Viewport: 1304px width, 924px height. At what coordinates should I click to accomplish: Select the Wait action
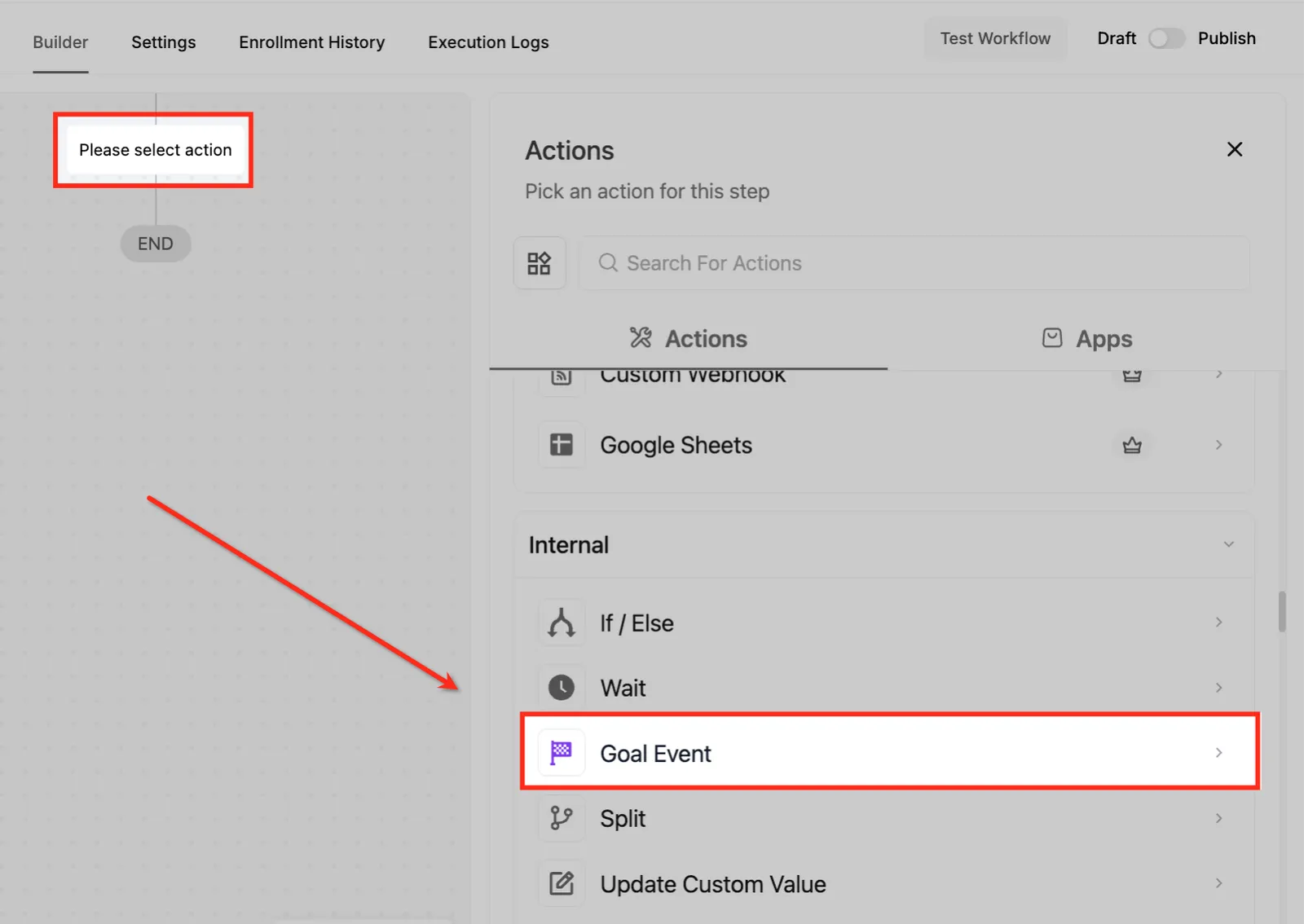point(883,688)
